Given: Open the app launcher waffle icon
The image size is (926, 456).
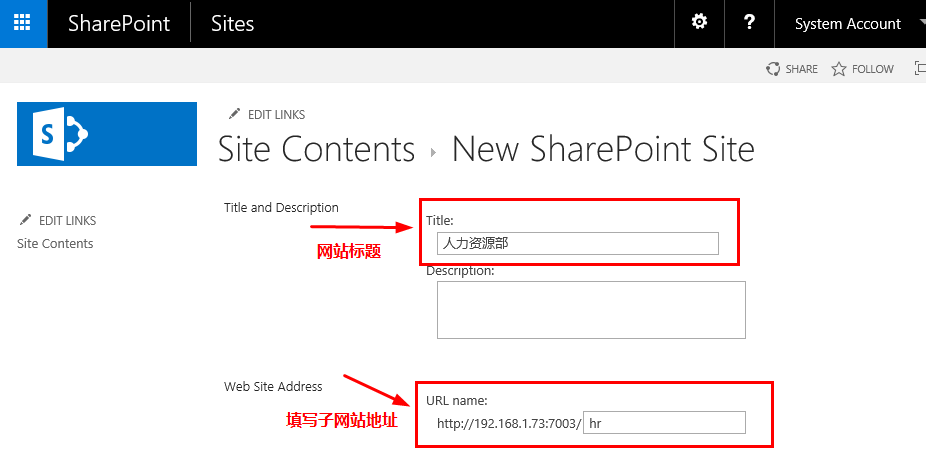Looking at the screenshot, I should (x=23, y=24).
